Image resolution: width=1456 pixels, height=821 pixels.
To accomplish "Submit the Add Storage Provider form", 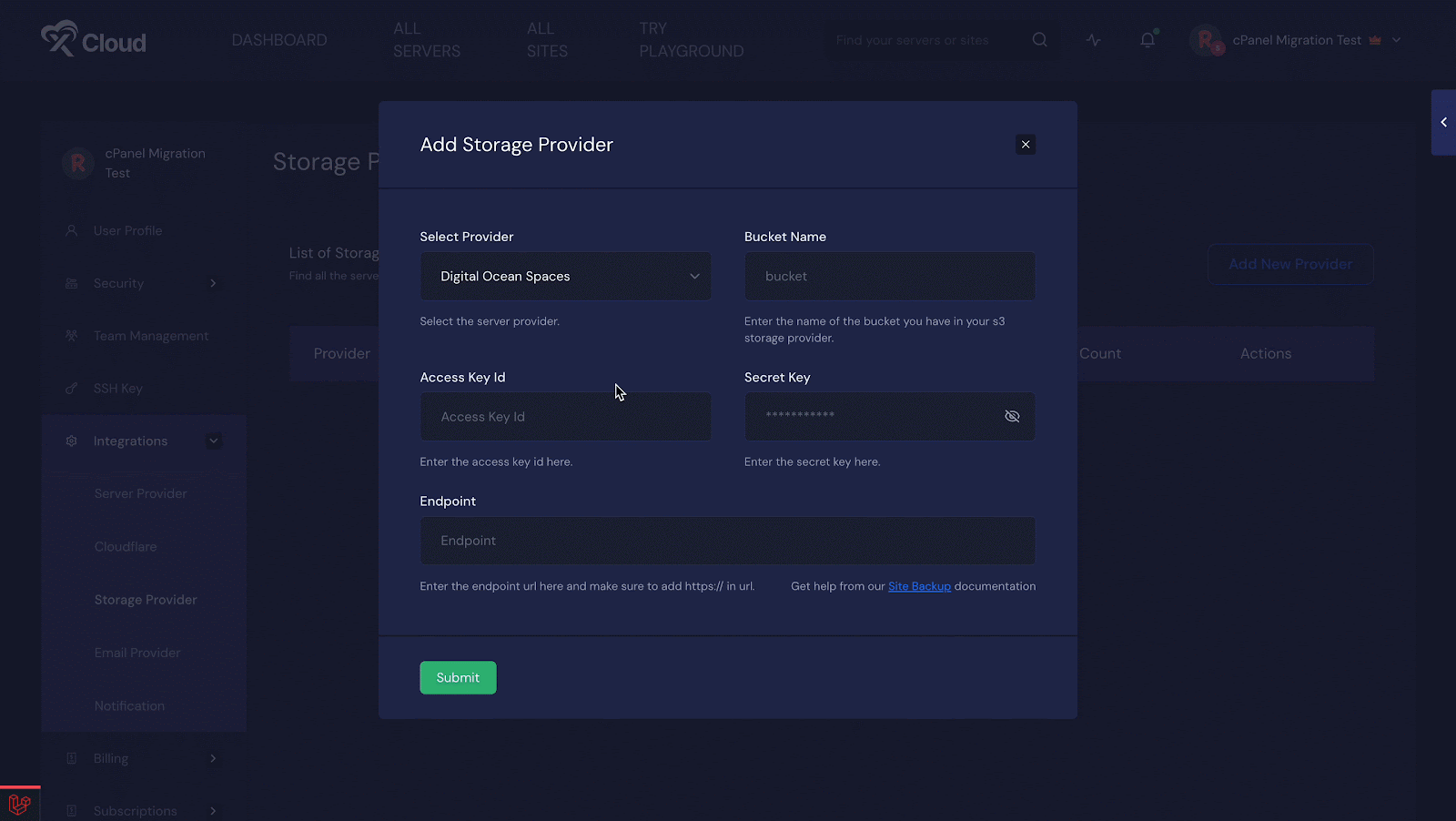I will point(458,677).
